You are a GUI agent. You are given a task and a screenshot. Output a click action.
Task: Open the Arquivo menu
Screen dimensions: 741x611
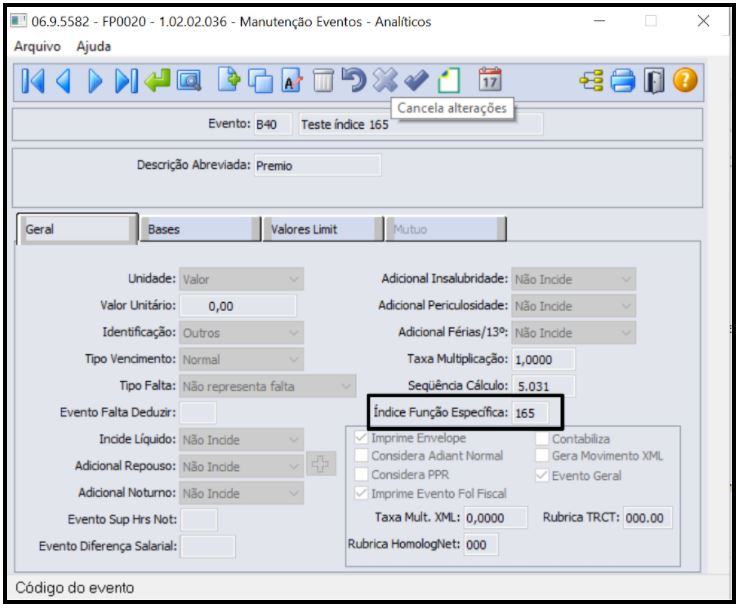tap(37, 46)
